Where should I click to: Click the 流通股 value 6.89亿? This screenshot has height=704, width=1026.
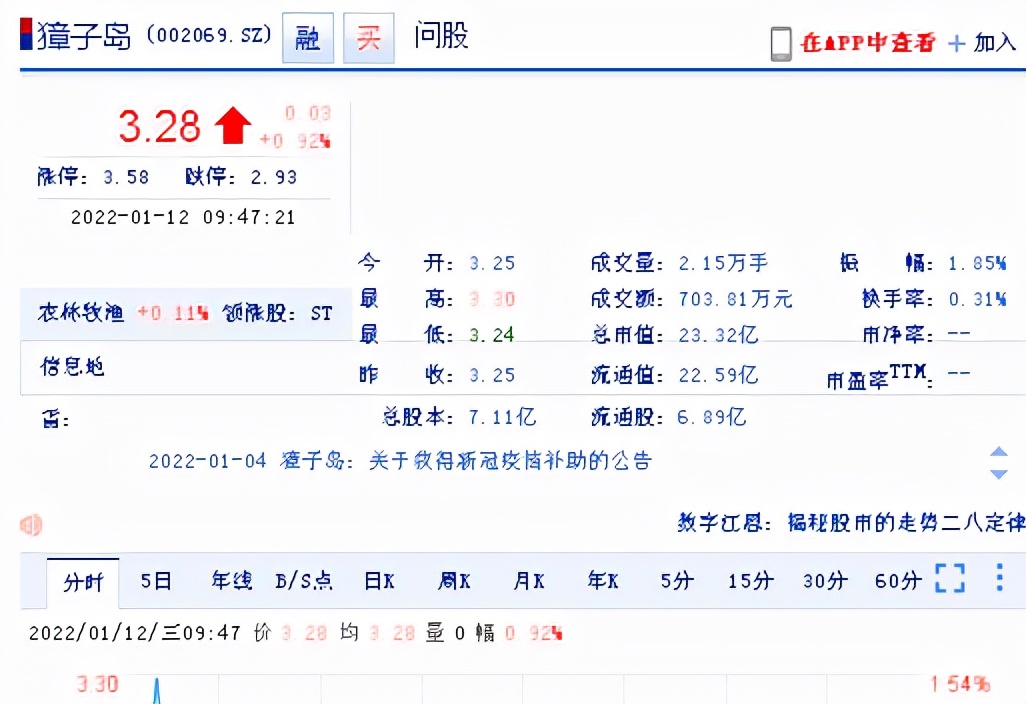tap(712, 417)
